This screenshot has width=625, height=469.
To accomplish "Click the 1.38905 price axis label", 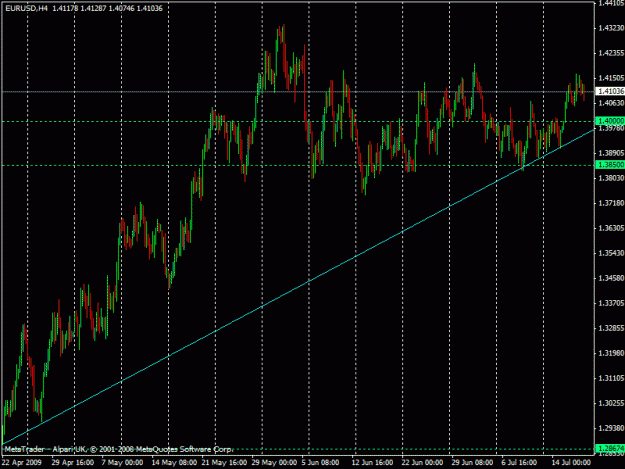I will tap(611, 153).
